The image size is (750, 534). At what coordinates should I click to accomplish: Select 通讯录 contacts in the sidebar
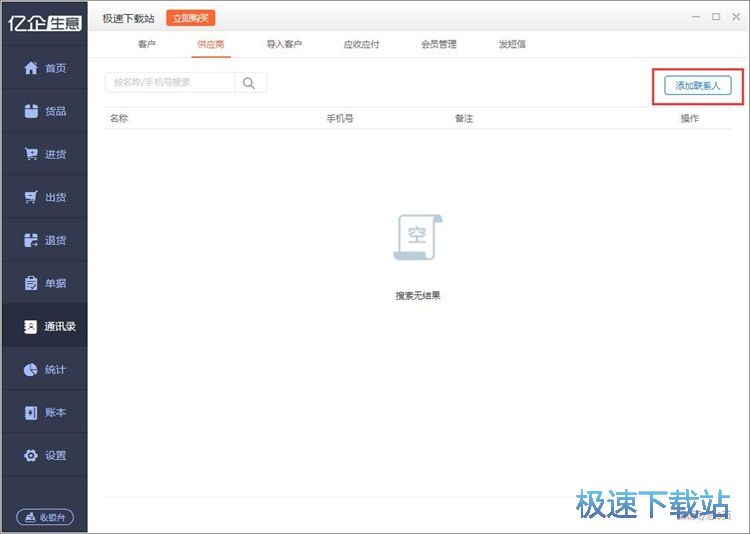click(x=45, y=326)
